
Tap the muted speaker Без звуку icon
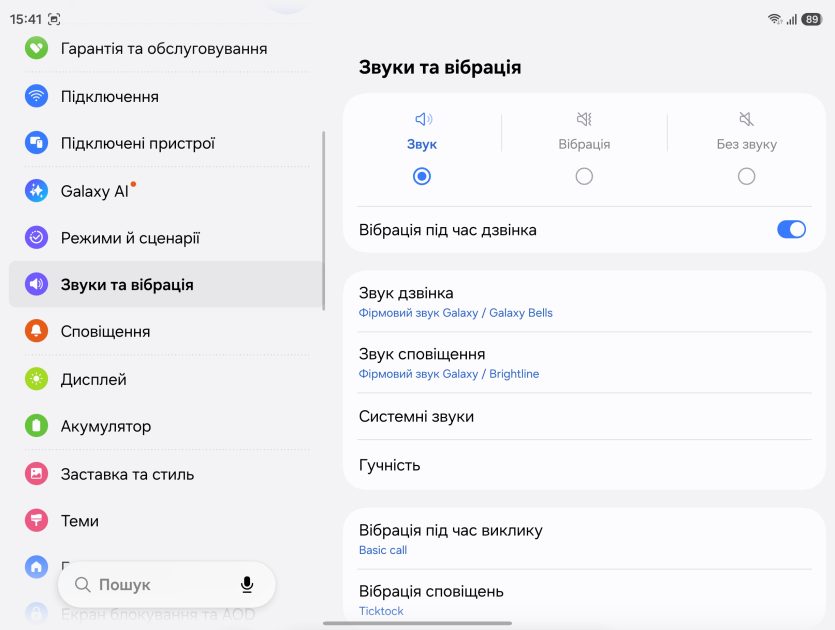tap(746, 119)
